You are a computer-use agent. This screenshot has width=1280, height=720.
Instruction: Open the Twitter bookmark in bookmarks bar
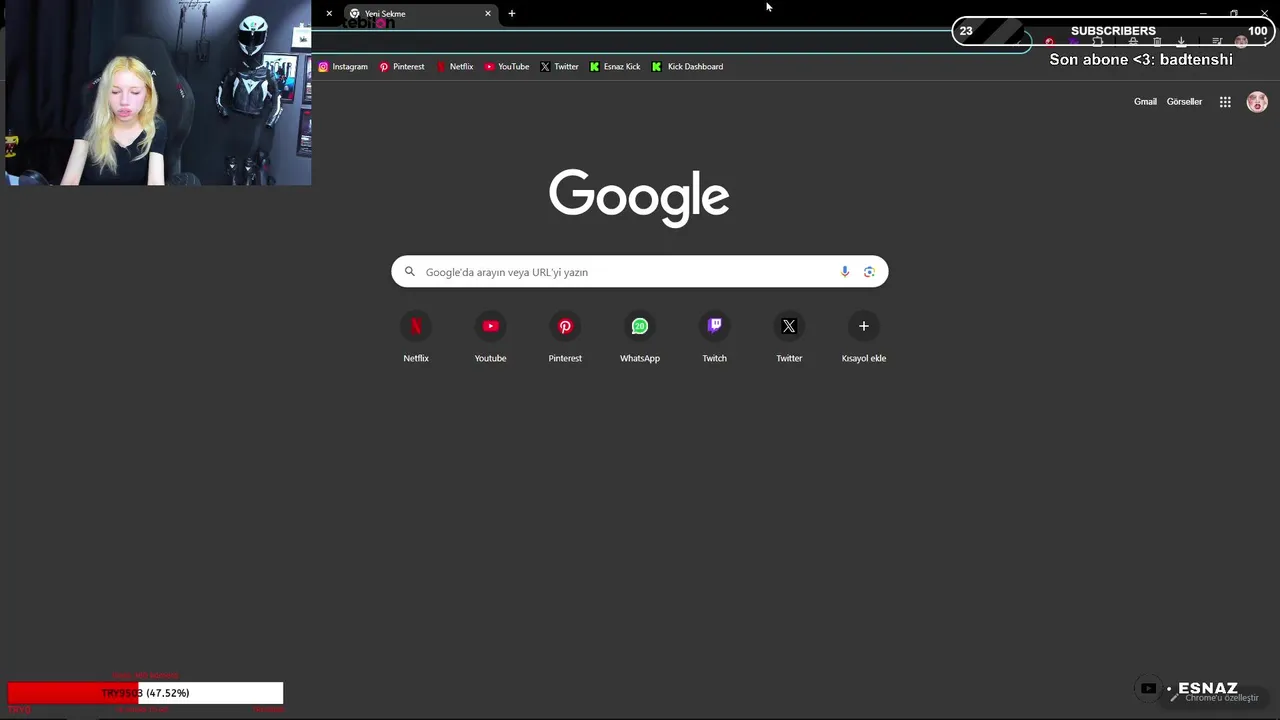[x=559, y=67]
